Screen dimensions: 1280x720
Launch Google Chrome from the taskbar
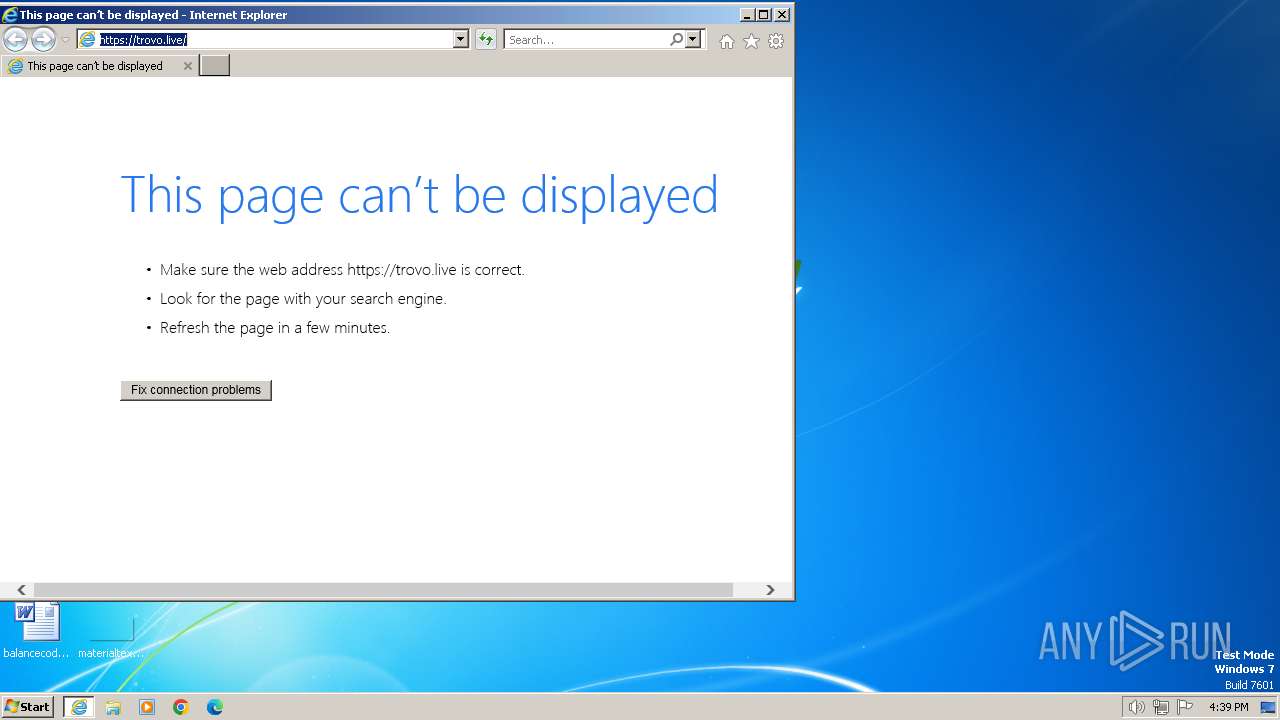tap(181, 707)
